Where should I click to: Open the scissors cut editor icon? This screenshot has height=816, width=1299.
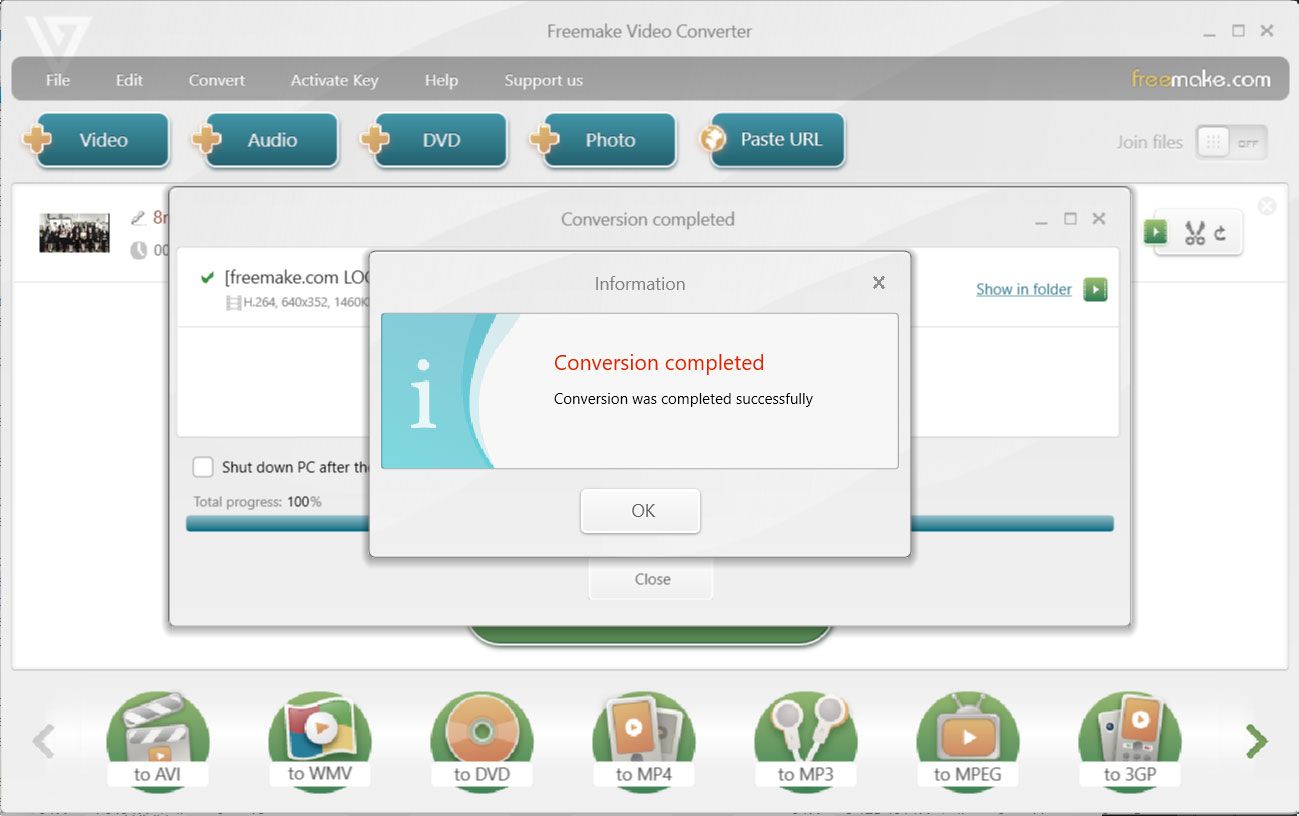pos(1195,234)
